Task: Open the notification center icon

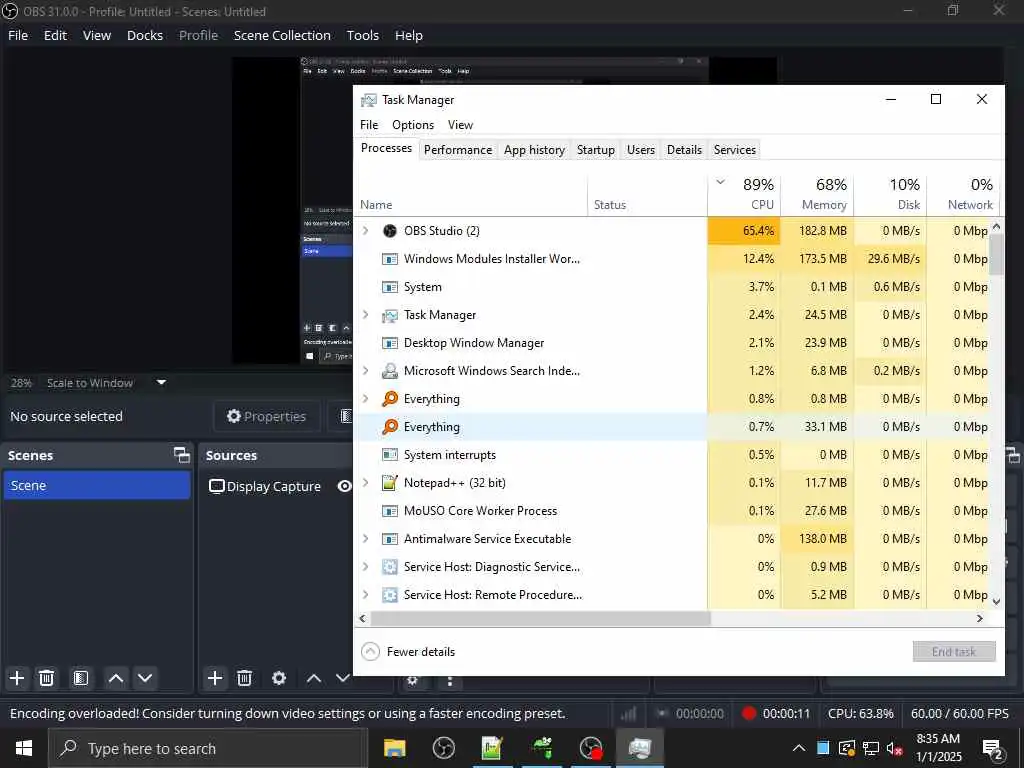Action: pyautogui.click(x=993, y=748)
